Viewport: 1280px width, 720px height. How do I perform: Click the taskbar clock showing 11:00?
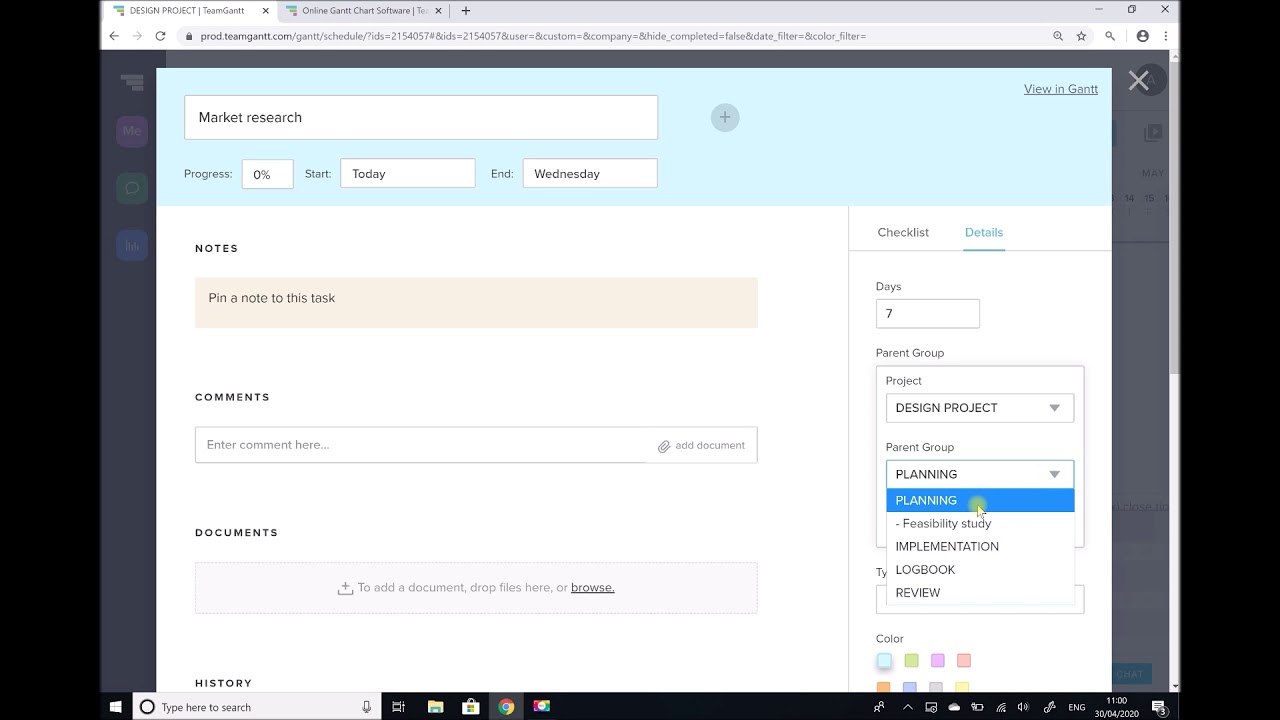(x=1117, y=707)
